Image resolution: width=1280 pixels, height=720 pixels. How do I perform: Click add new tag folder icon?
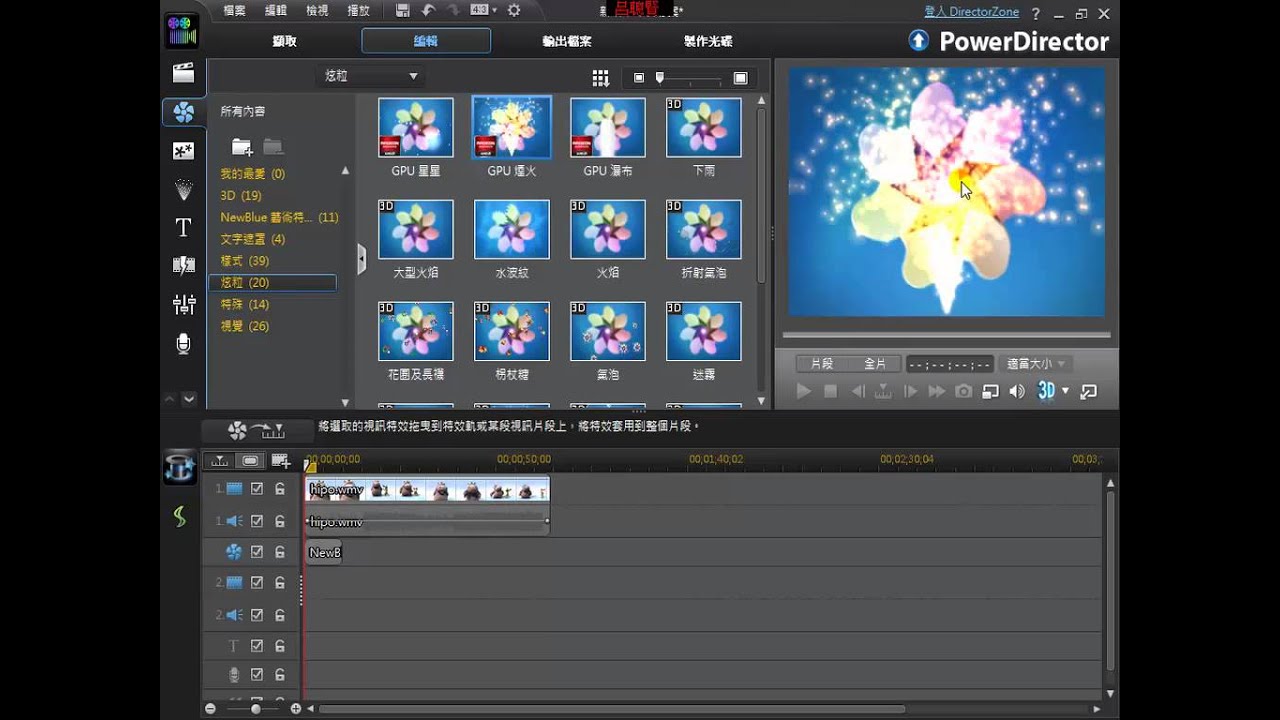click(x=242, y=147)
